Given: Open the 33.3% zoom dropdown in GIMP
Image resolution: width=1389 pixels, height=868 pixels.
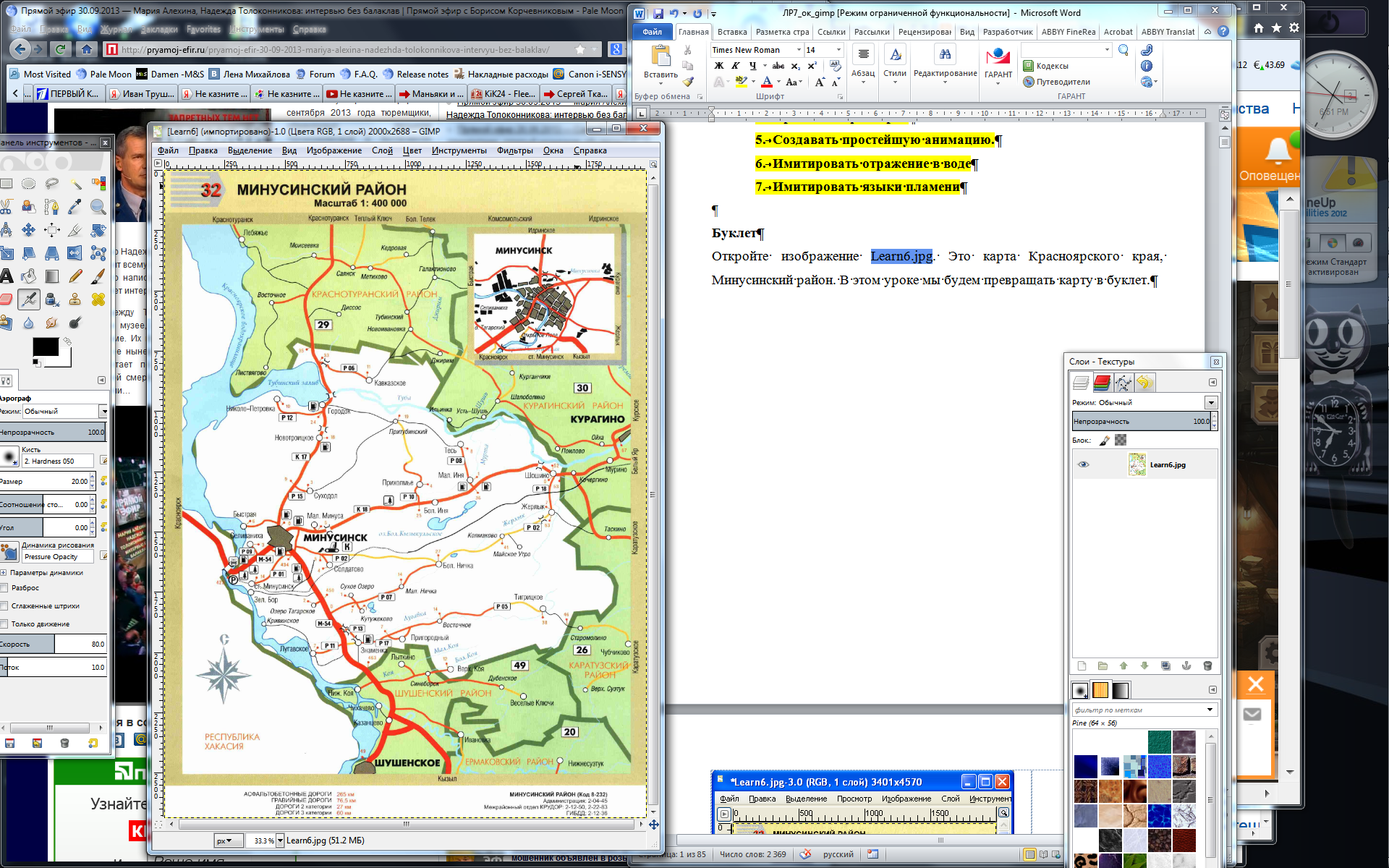Looking at the screenshot, I should coord(280,841).
